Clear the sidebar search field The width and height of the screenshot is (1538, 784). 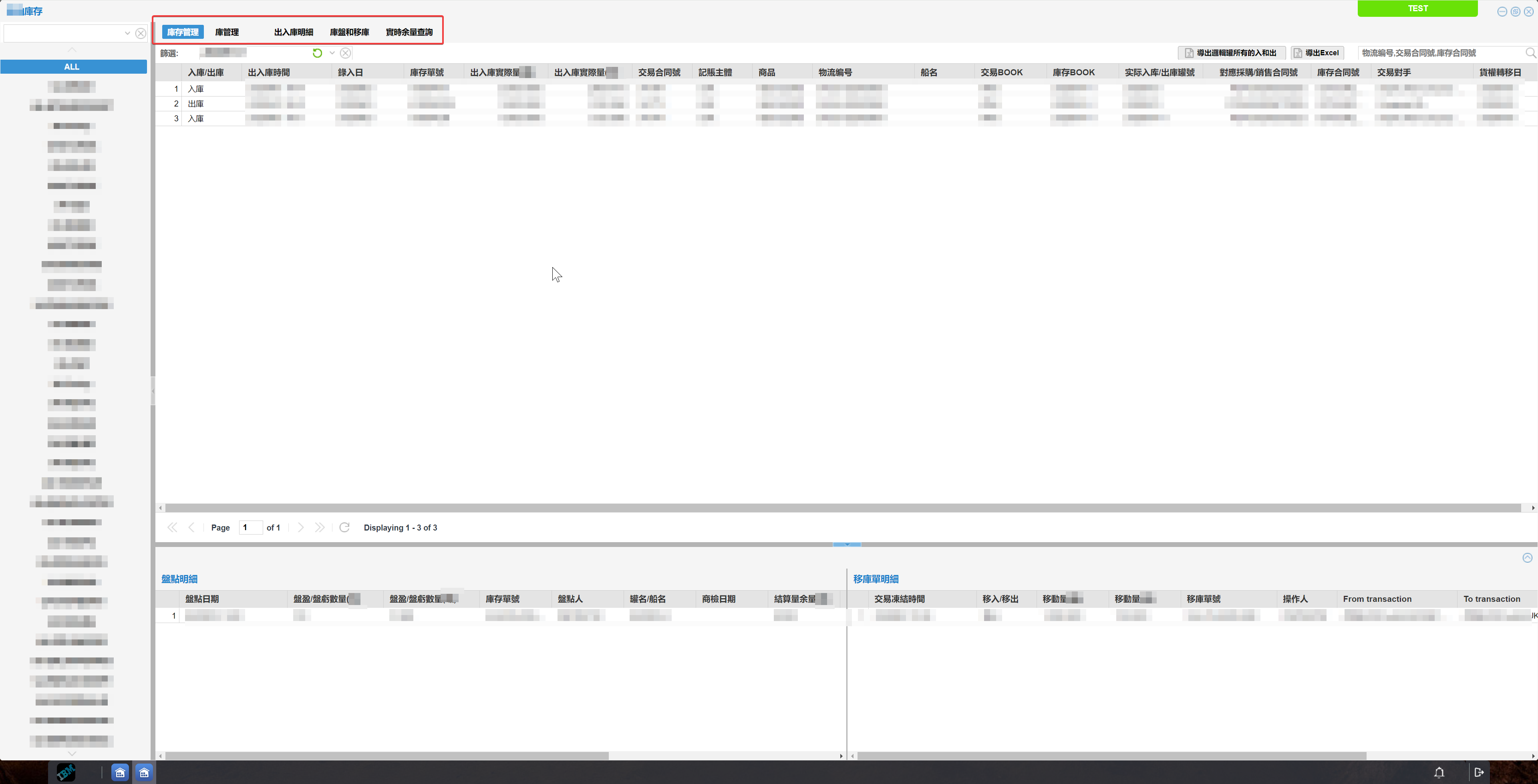tap(141, 34)
